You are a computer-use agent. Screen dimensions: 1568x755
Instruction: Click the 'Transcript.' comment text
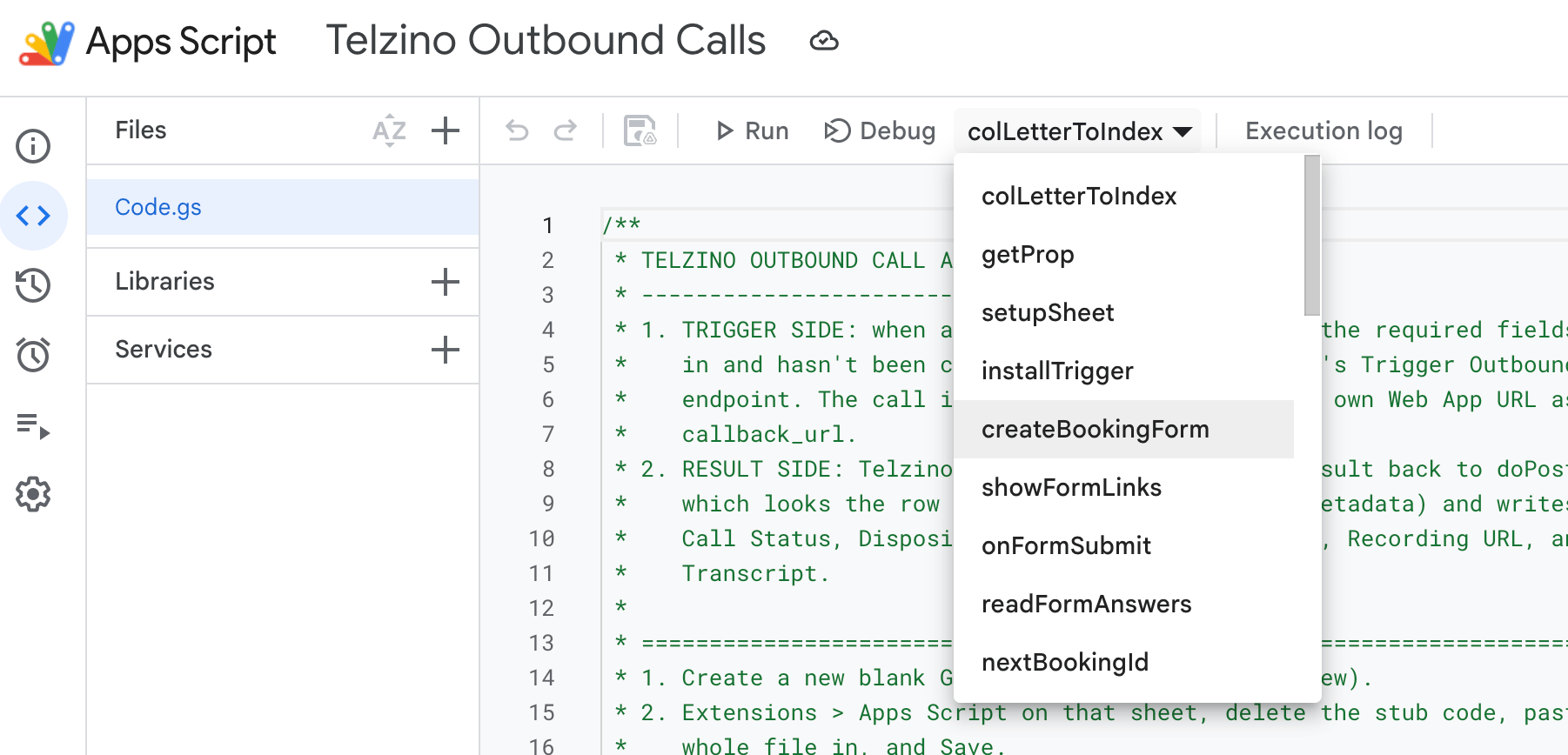pyautogui.click(x=755, y=573)
